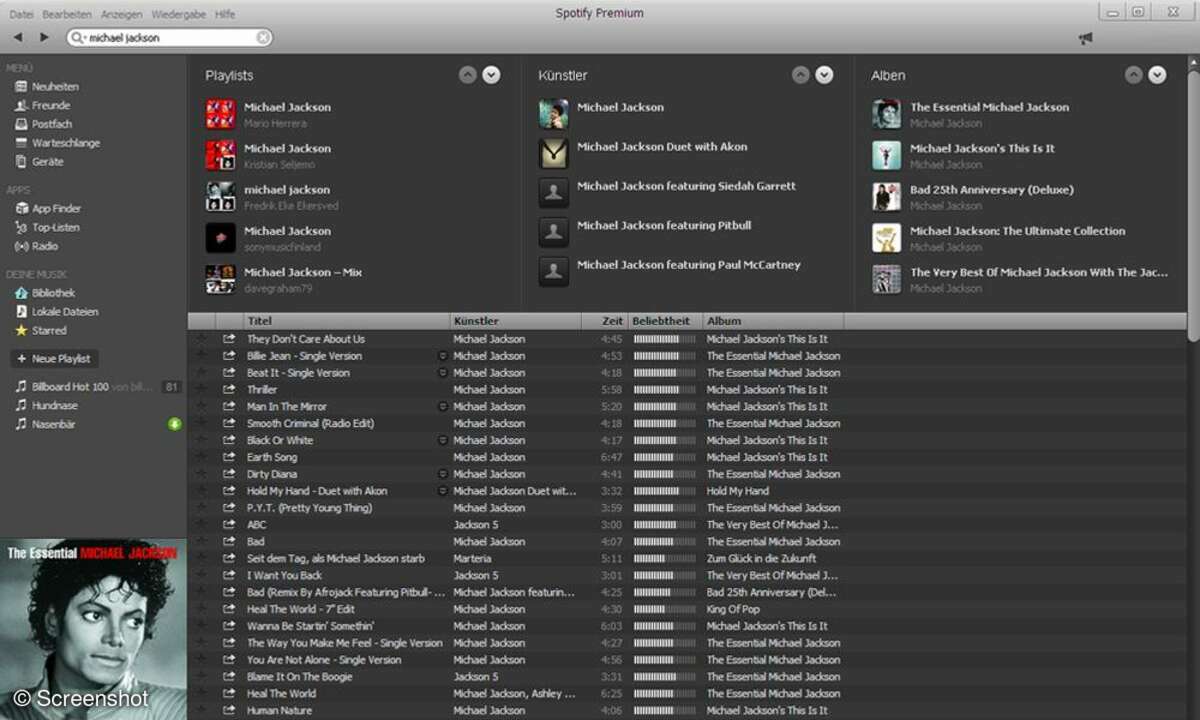
Task: Open album Bad 25th Anniversary (Deluxe)
Action: coord(991,190)
